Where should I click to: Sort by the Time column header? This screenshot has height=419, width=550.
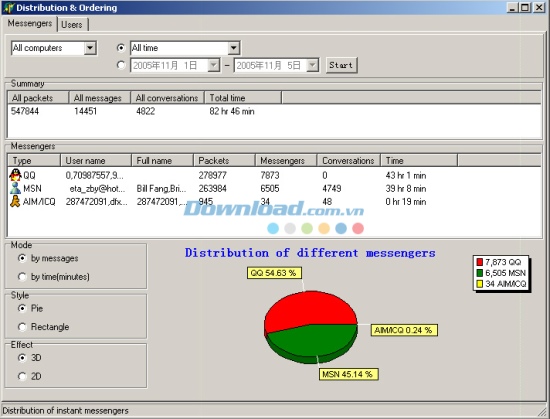click(x=419, y=160)
